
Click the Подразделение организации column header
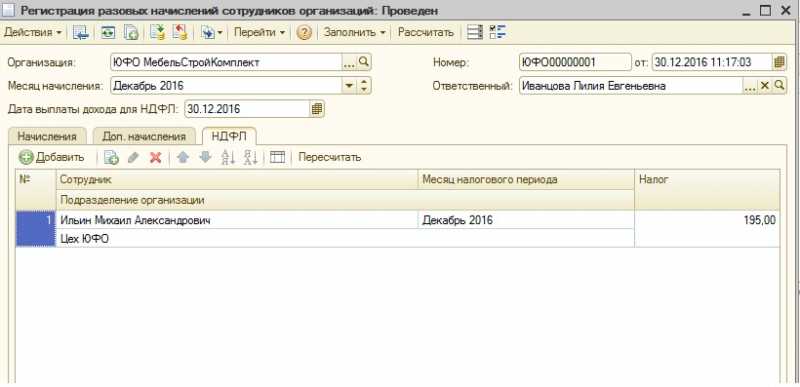(345, 200)
